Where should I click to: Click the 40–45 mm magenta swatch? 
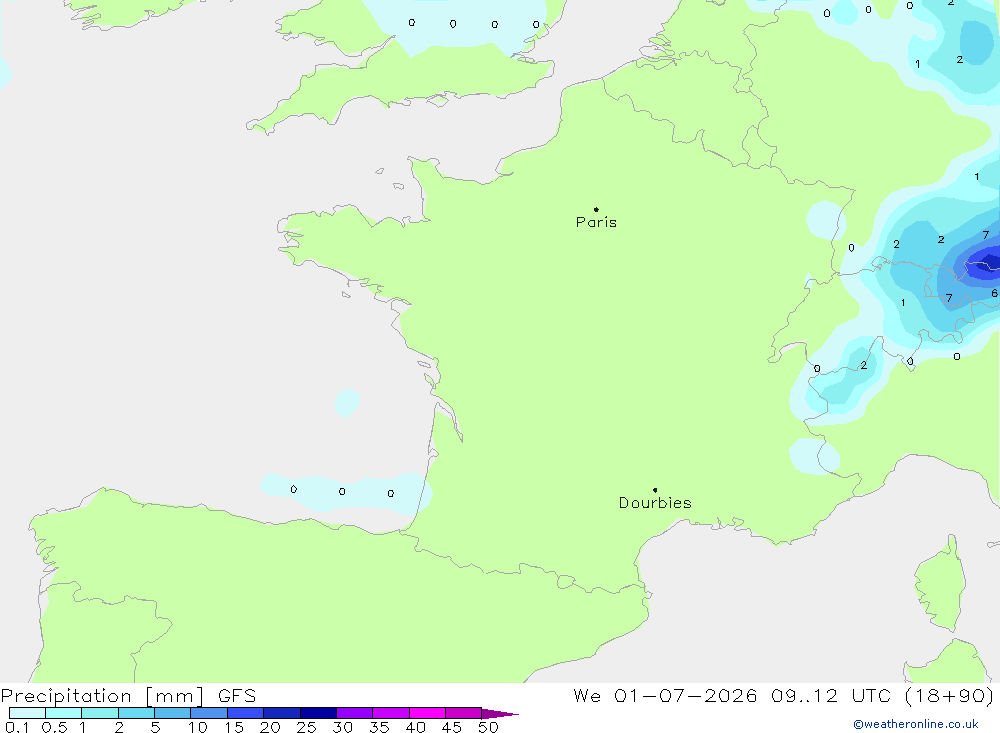click(427, 713)
